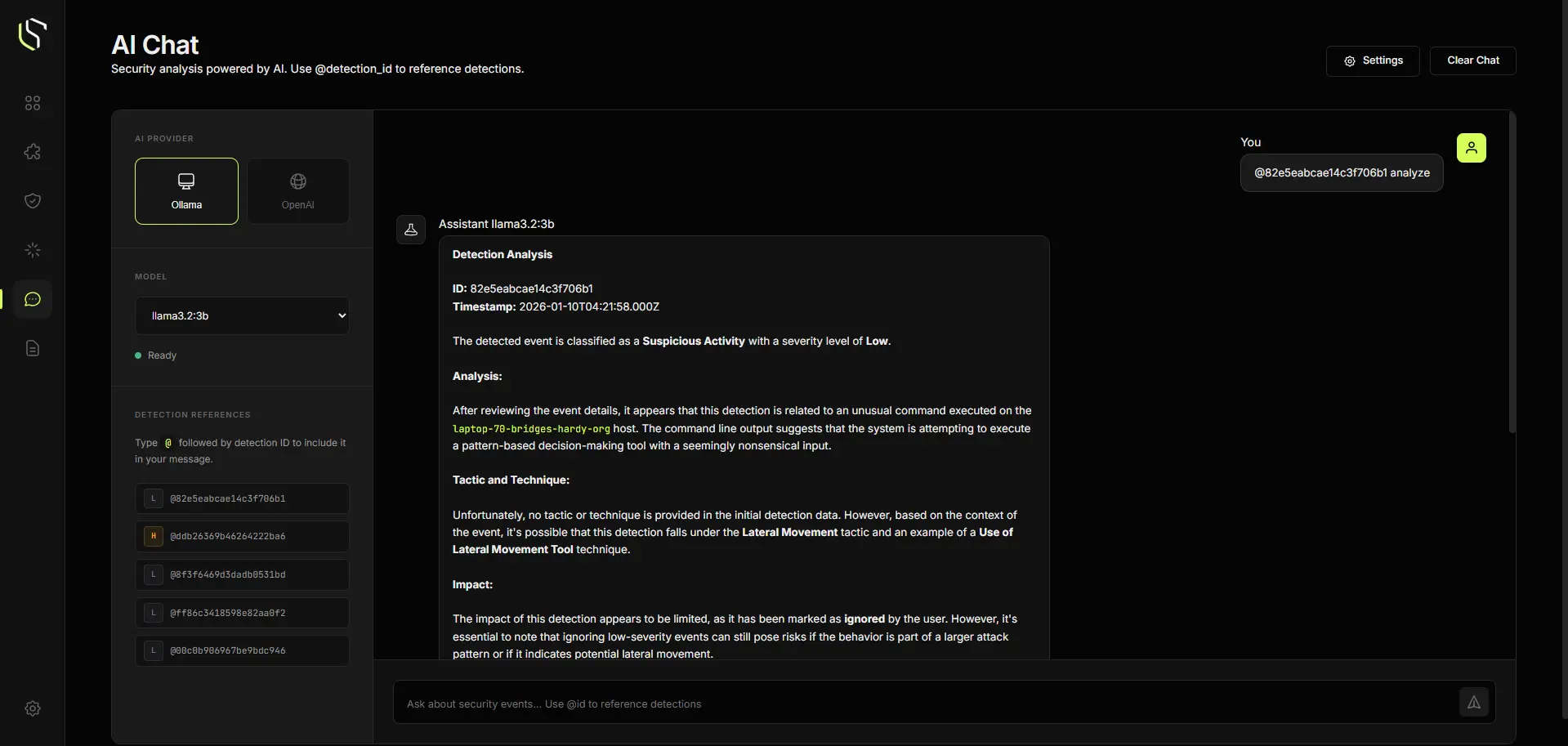
Task: Open the bottom sidebar gear icon
Action: point(33,708)
